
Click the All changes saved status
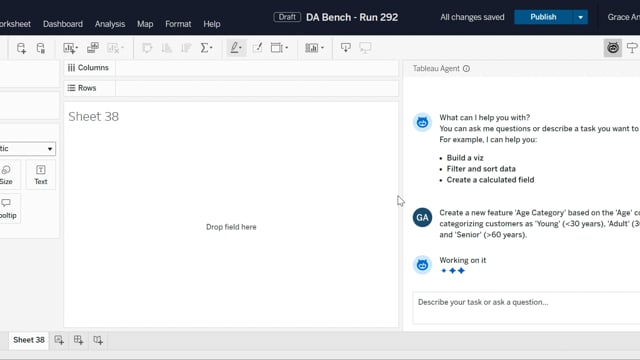(x=472, y=17)
